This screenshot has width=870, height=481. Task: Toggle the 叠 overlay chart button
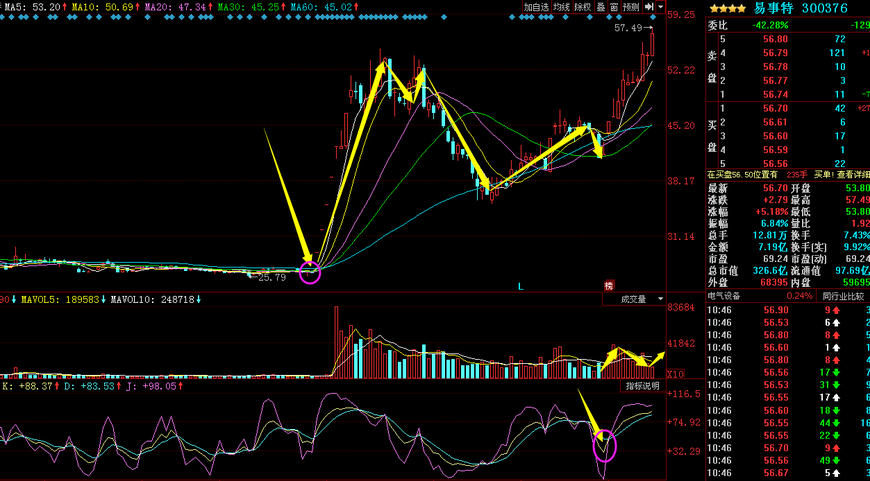click(600, 7)
